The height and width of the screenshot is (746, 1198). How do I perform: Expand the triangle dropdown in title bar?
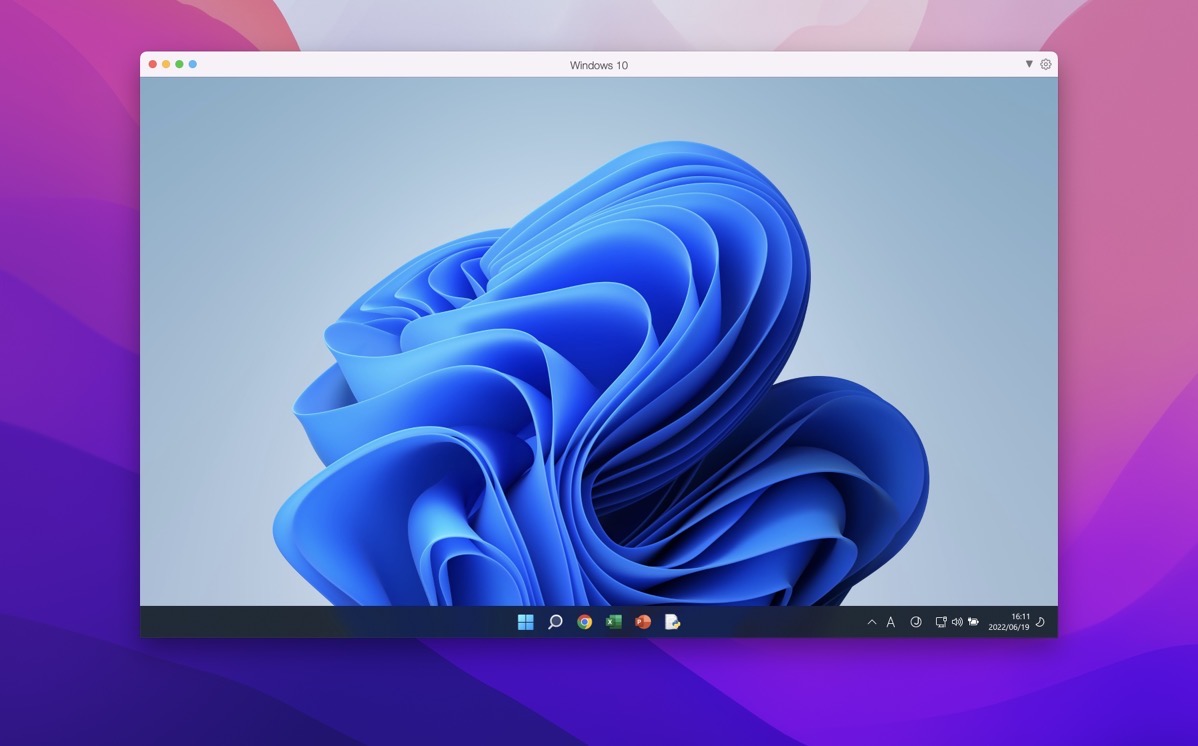click(1029, 64)
